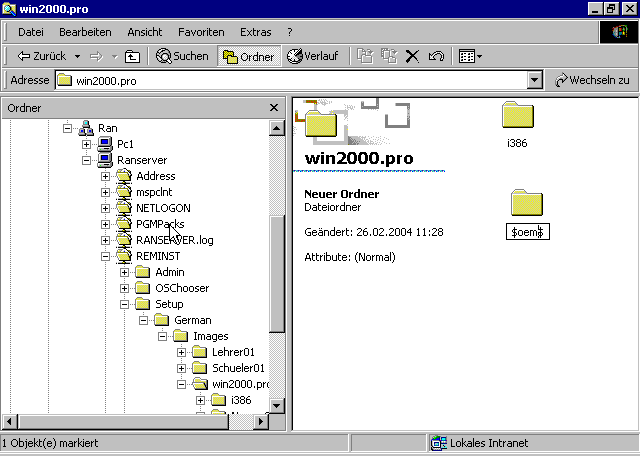Toggle the Ordner folder pane button
This screenshot has width=640, height=456.
(x=249, y=56)
